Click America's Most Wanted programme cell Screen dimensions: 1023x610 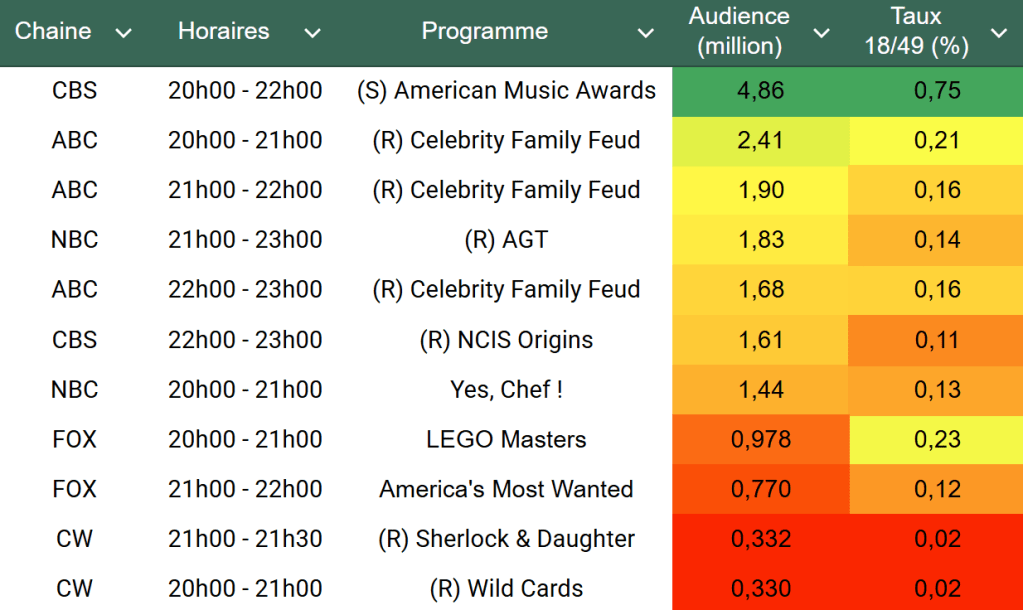coord(506,489)
